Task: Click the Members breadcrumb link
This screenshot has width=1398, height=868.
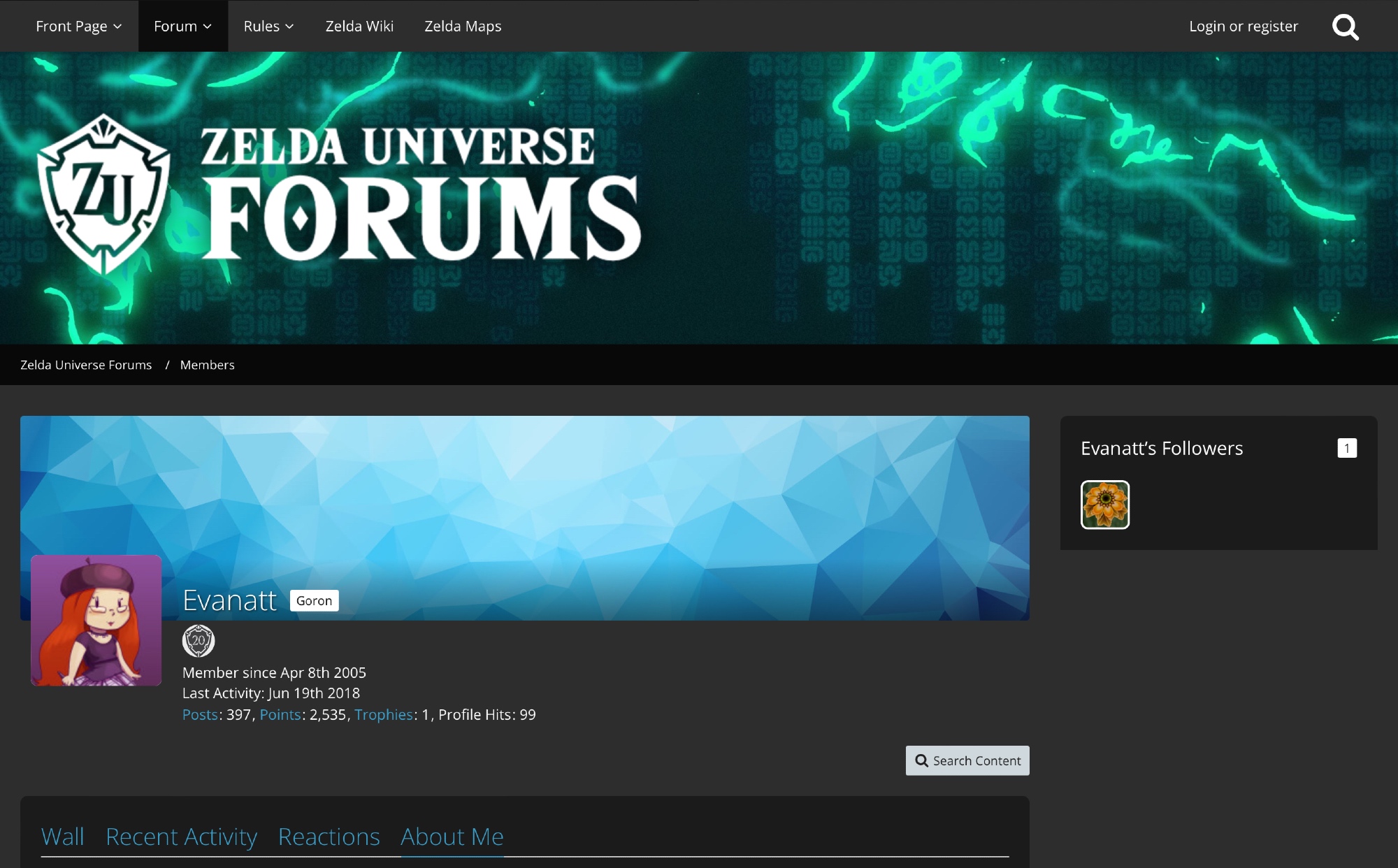Action: click(x=207, y=365)
